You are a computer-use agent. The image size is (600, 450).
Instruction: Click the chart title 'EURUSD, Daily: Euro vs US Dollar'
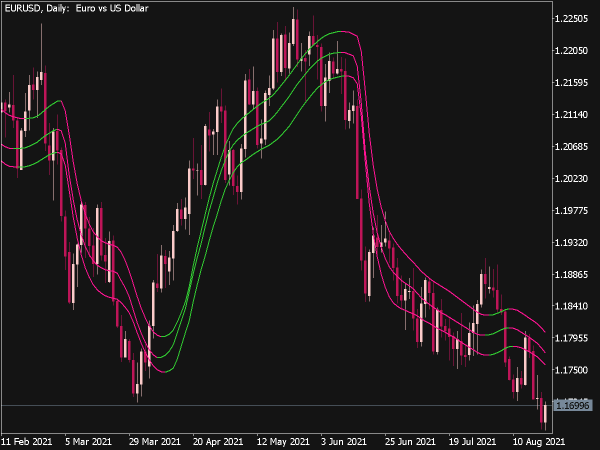(x=76, y=8)
